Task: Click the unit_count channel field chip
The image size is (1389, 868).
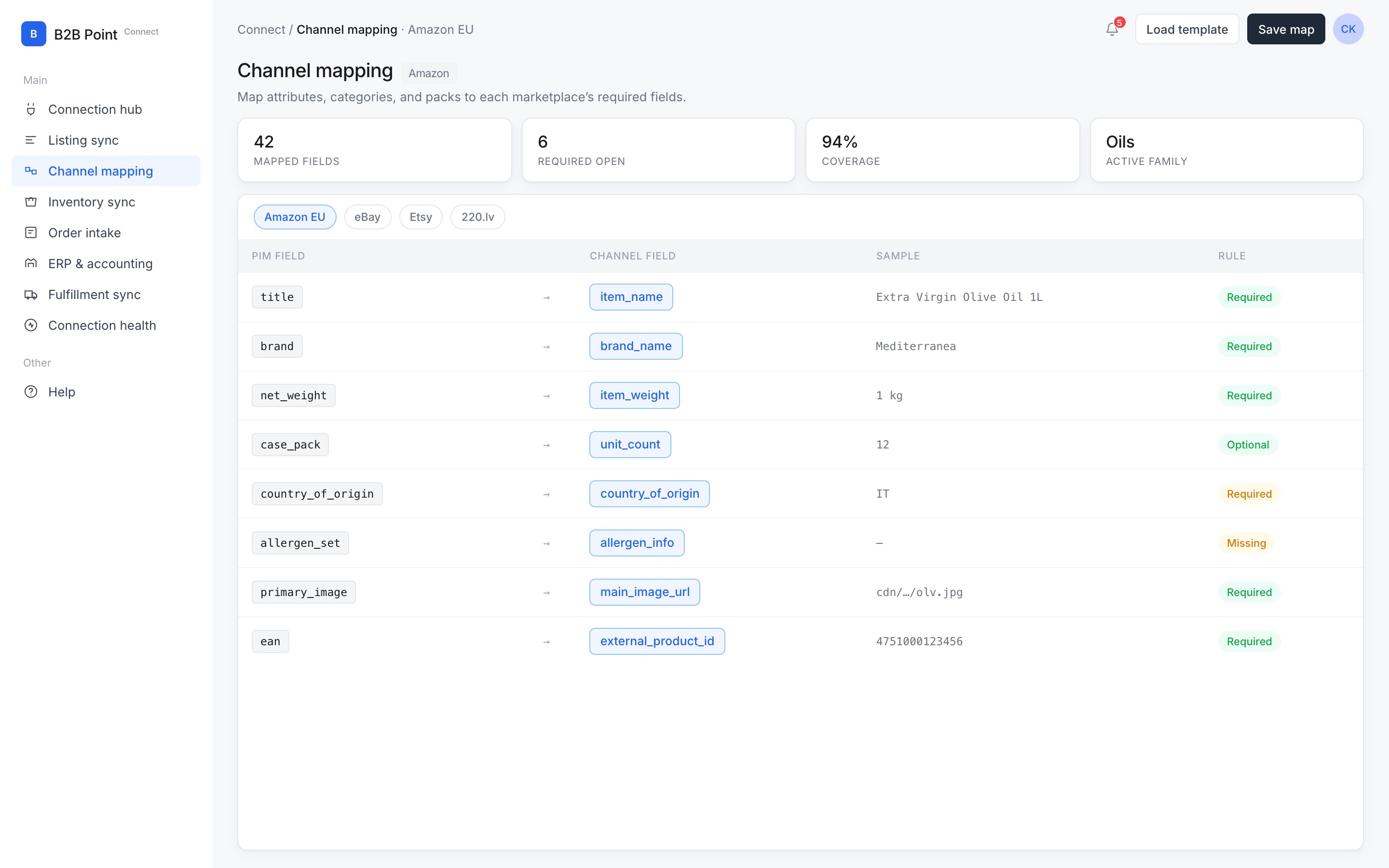Action: point(630,444)
